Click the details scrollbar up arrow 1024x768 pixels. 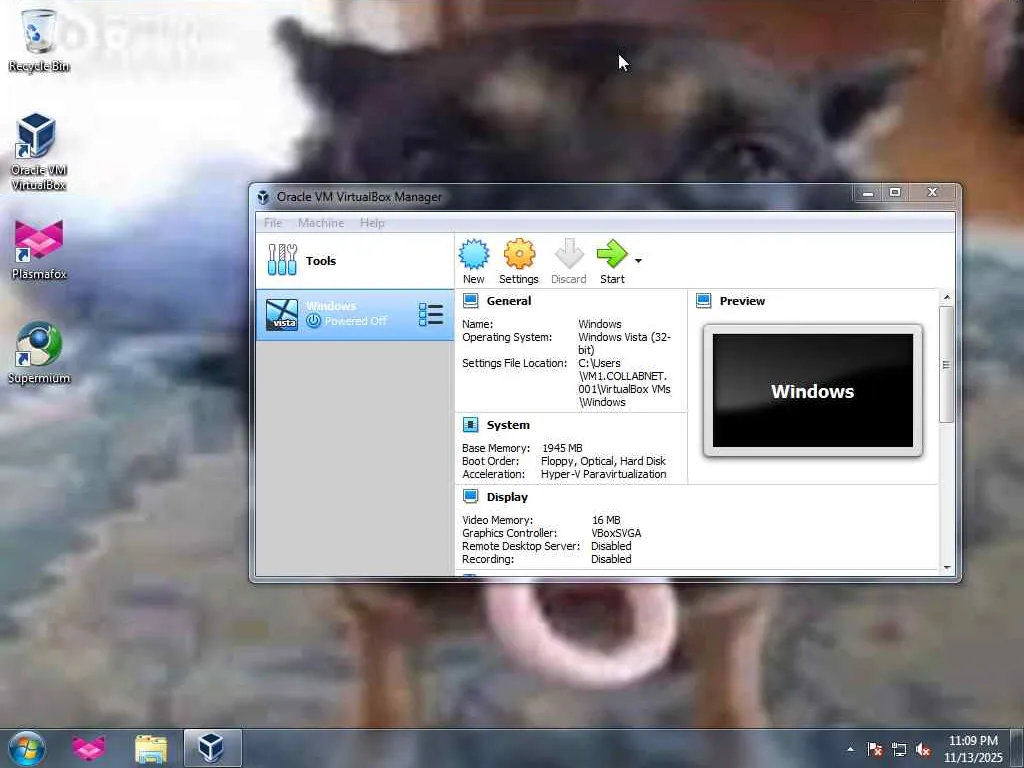[x=947, y=298]
